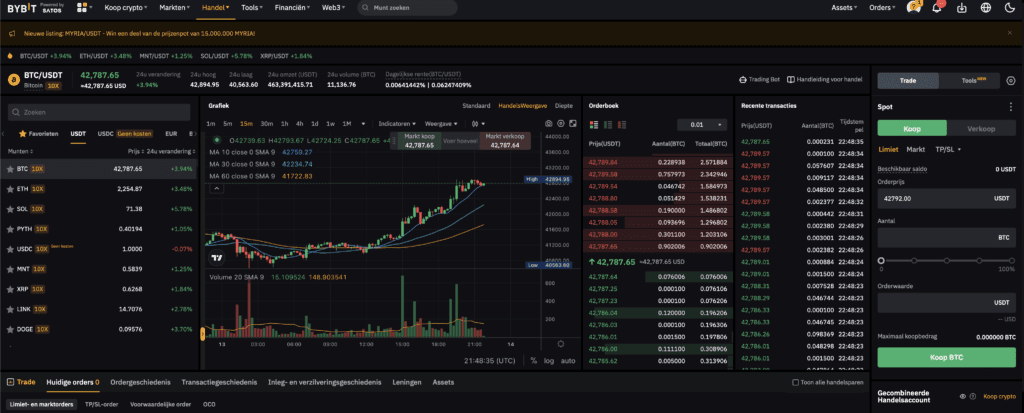
Task: Open the TP/SL order type dropdown
Action: click(x=948, y=149)
